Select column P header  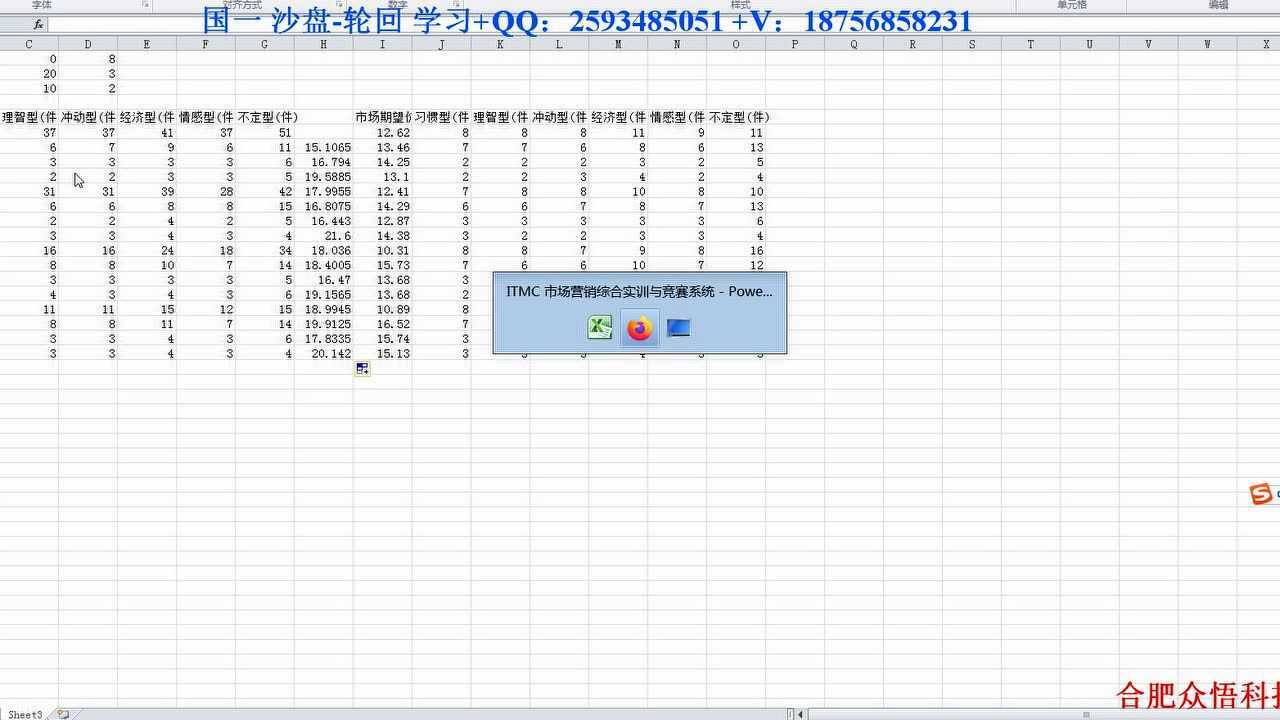click(x=795, y=44)
